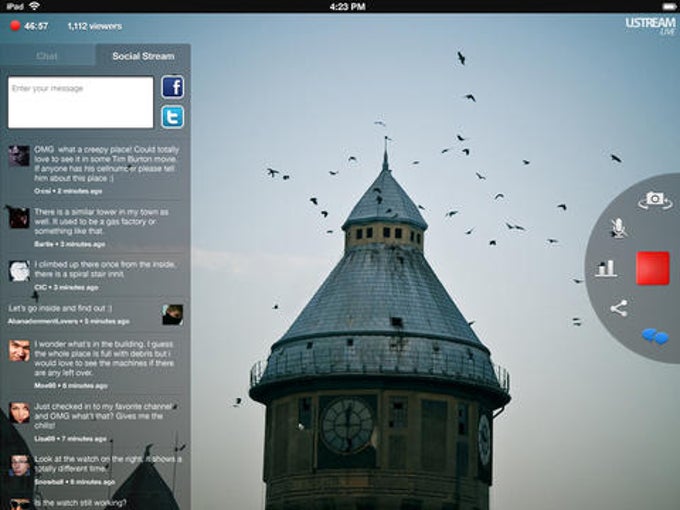
Task: Open avatar next to 'Let's go inside' comment
Action: click(172, 315)
